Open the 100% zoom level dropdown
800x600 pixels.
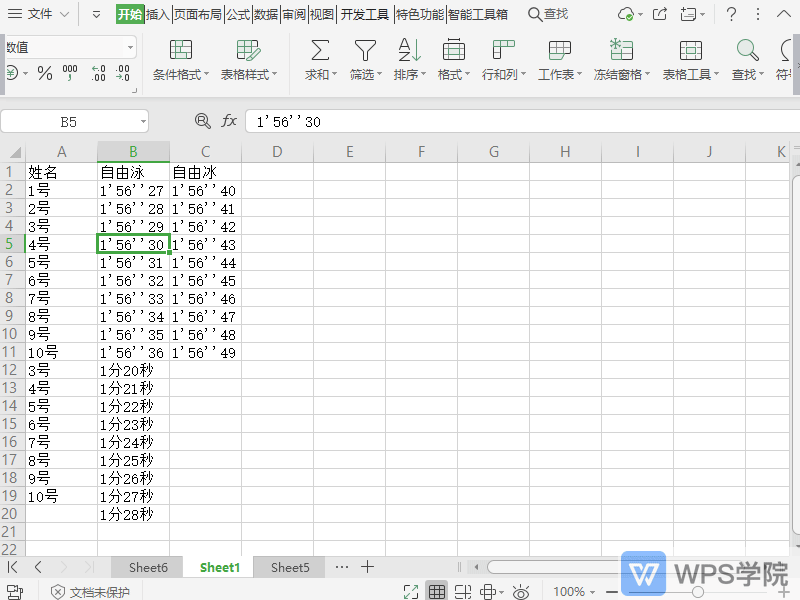[575, 592]
